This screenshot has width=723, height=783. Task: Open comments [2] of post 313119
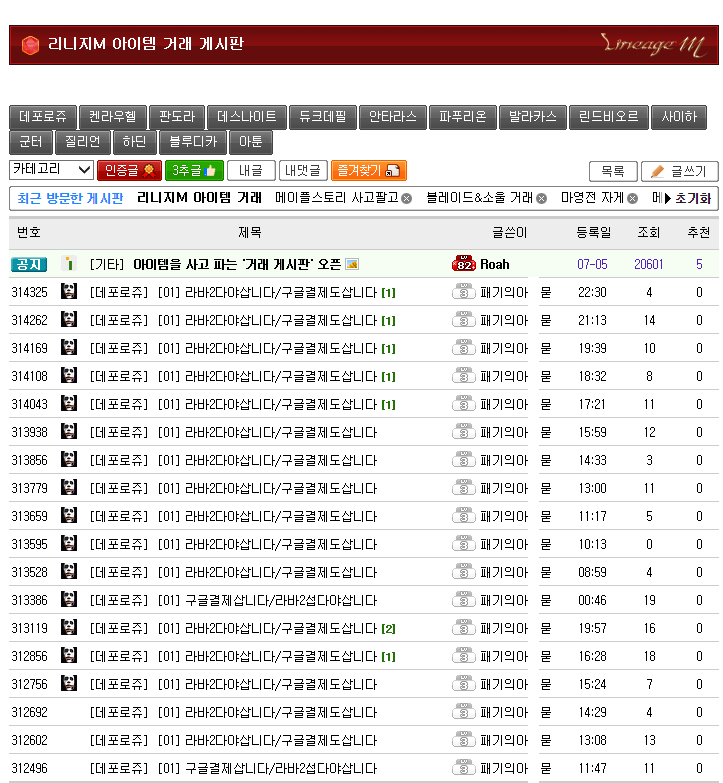[x=388, y=628]
